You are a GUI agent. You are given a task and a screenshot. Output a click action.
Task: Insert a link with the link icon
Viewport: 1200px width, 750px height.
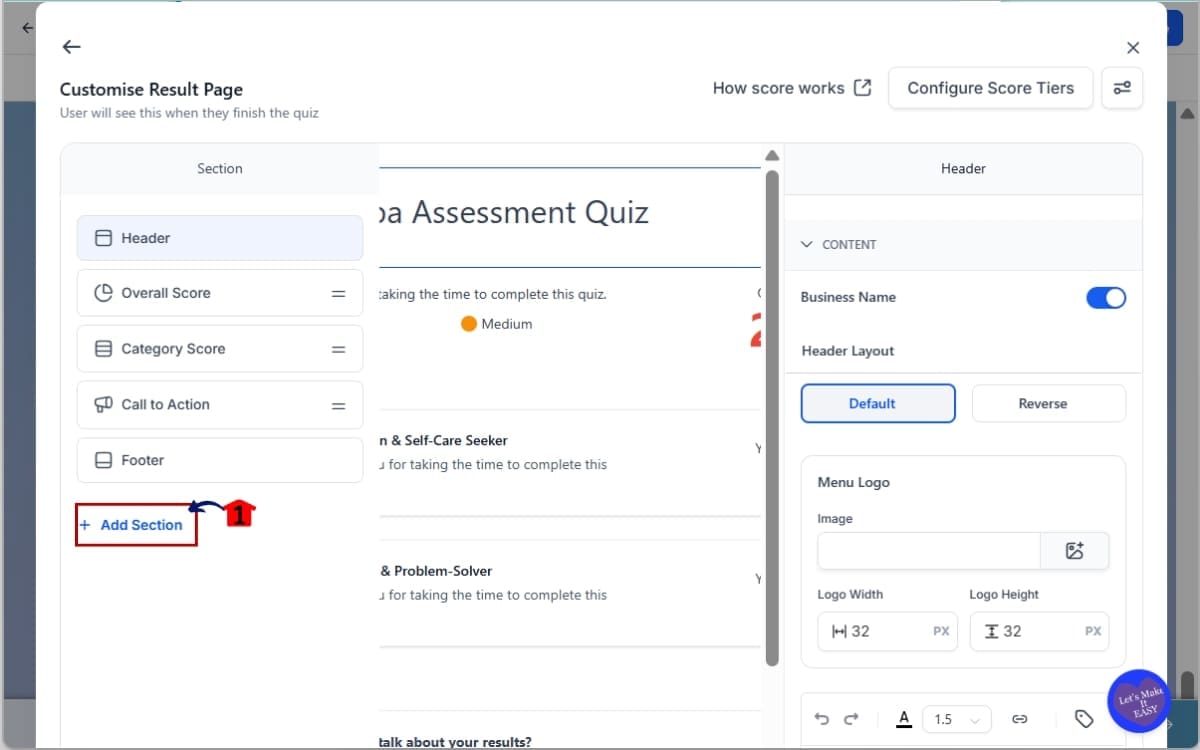(x=1020, y=719)
